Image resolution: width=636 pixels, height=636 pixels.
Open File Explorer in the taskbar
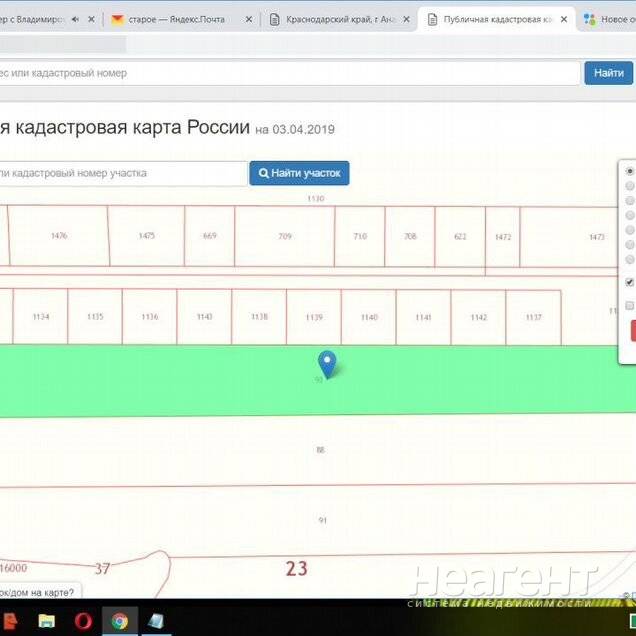[46, 621]
